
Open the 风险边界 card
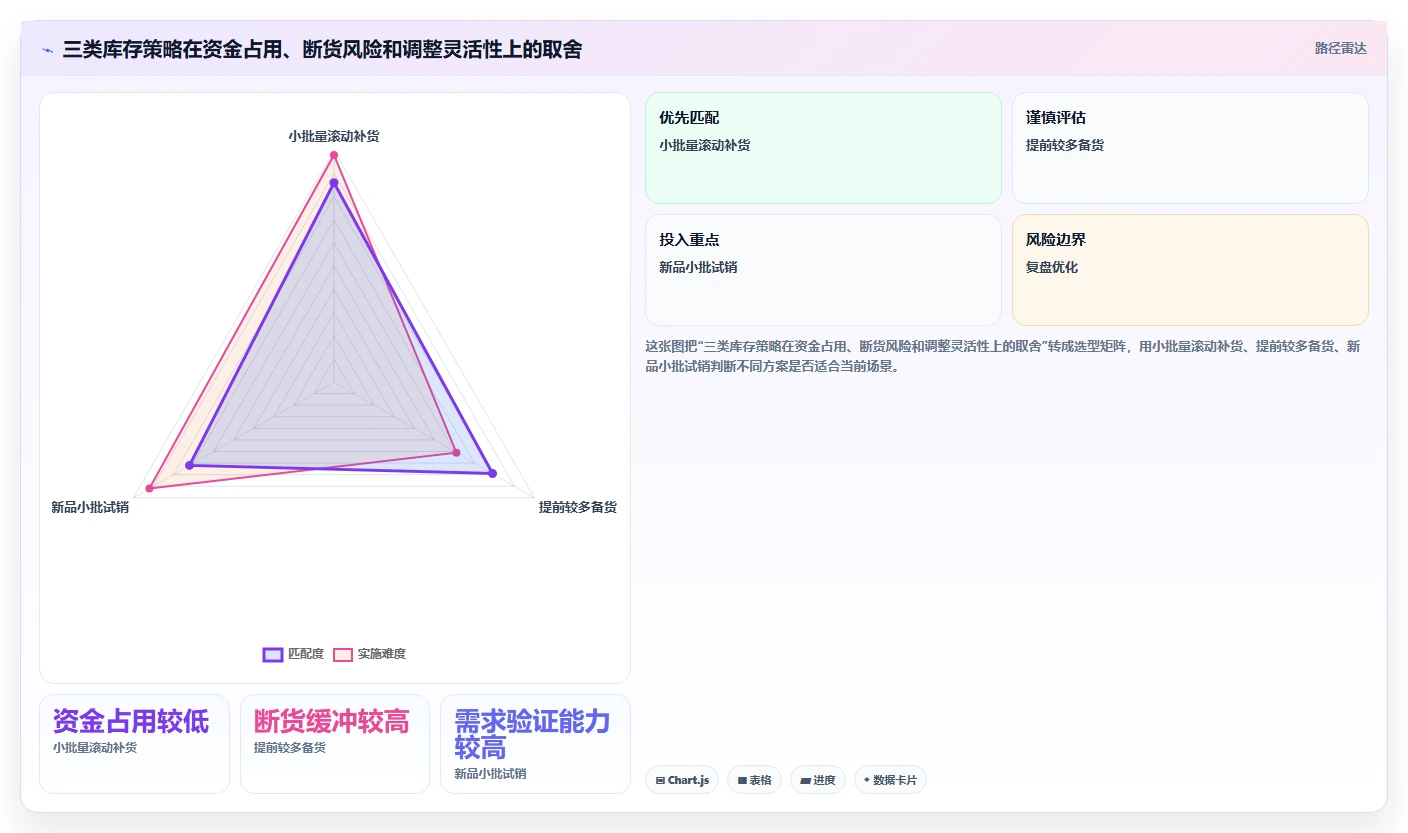pos(1190,270)
